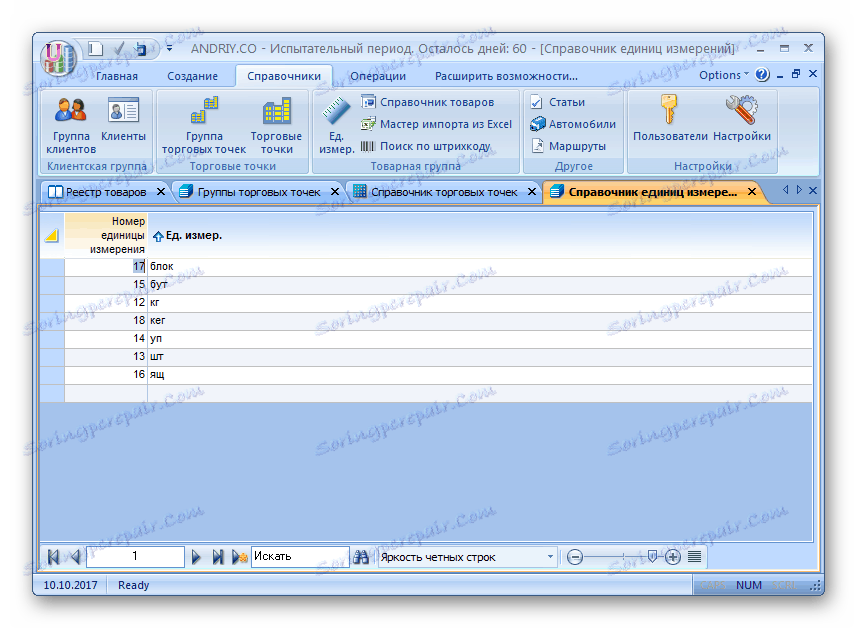This screenshot has height=628, width=857.
Task: Open Справочник товаров
Action: pyautogui.click(x=428, y=102)
